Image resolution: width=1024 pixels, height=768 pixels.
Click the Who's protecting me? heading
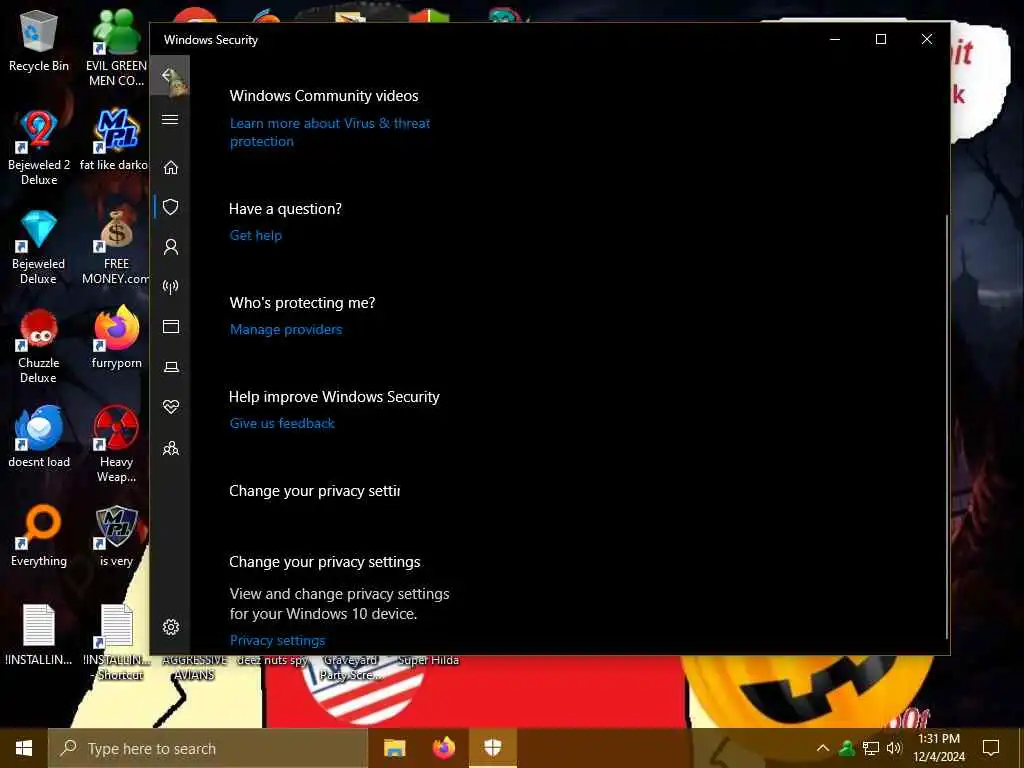click(302, 303)
